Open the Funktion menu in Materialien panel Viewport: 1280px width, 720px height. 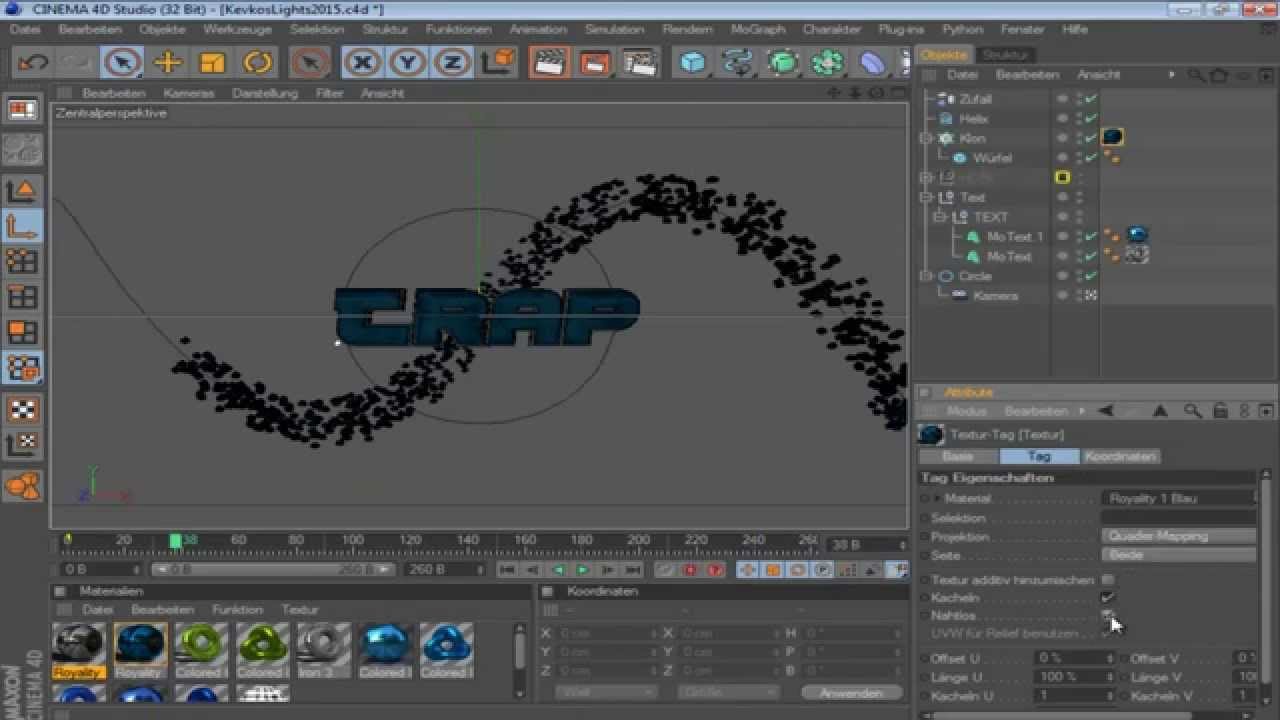click(x=237, y=609)
